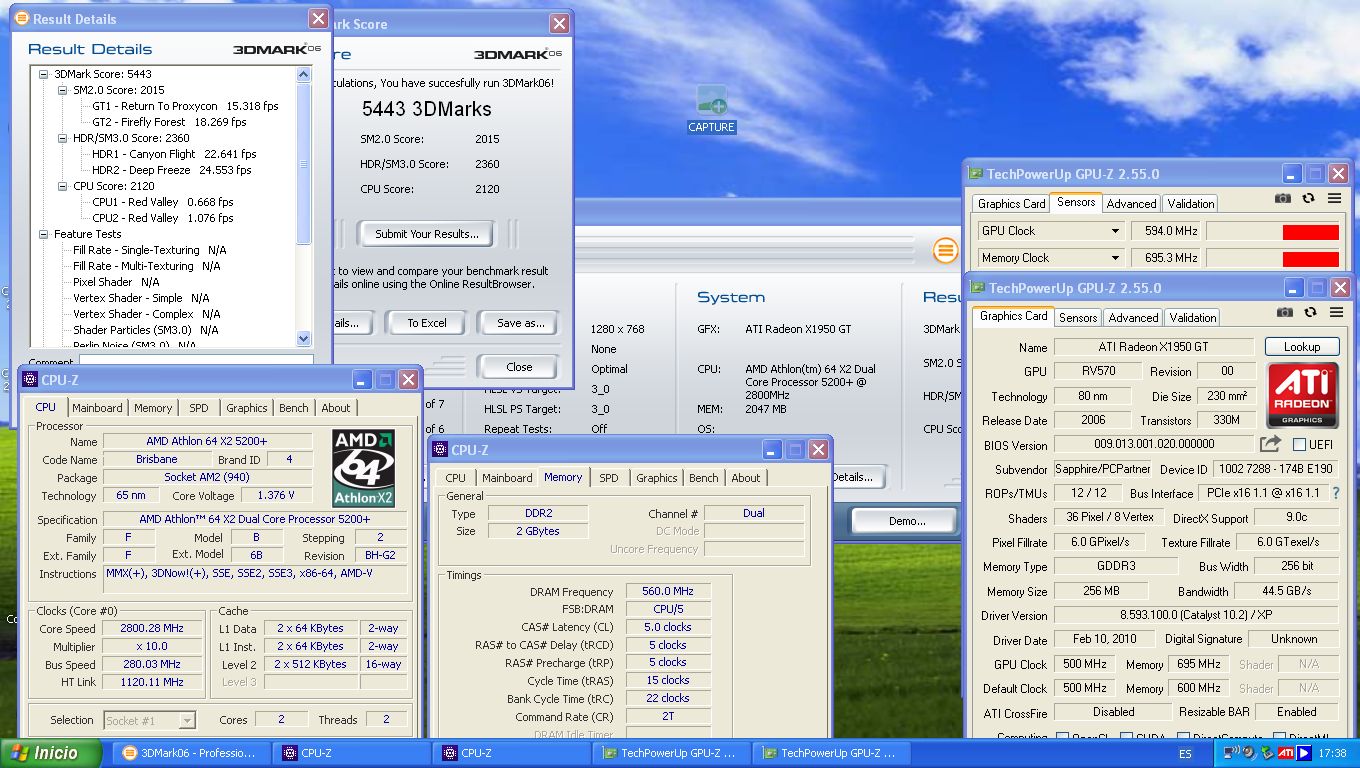Click the To Excel button

coord(427,323)
